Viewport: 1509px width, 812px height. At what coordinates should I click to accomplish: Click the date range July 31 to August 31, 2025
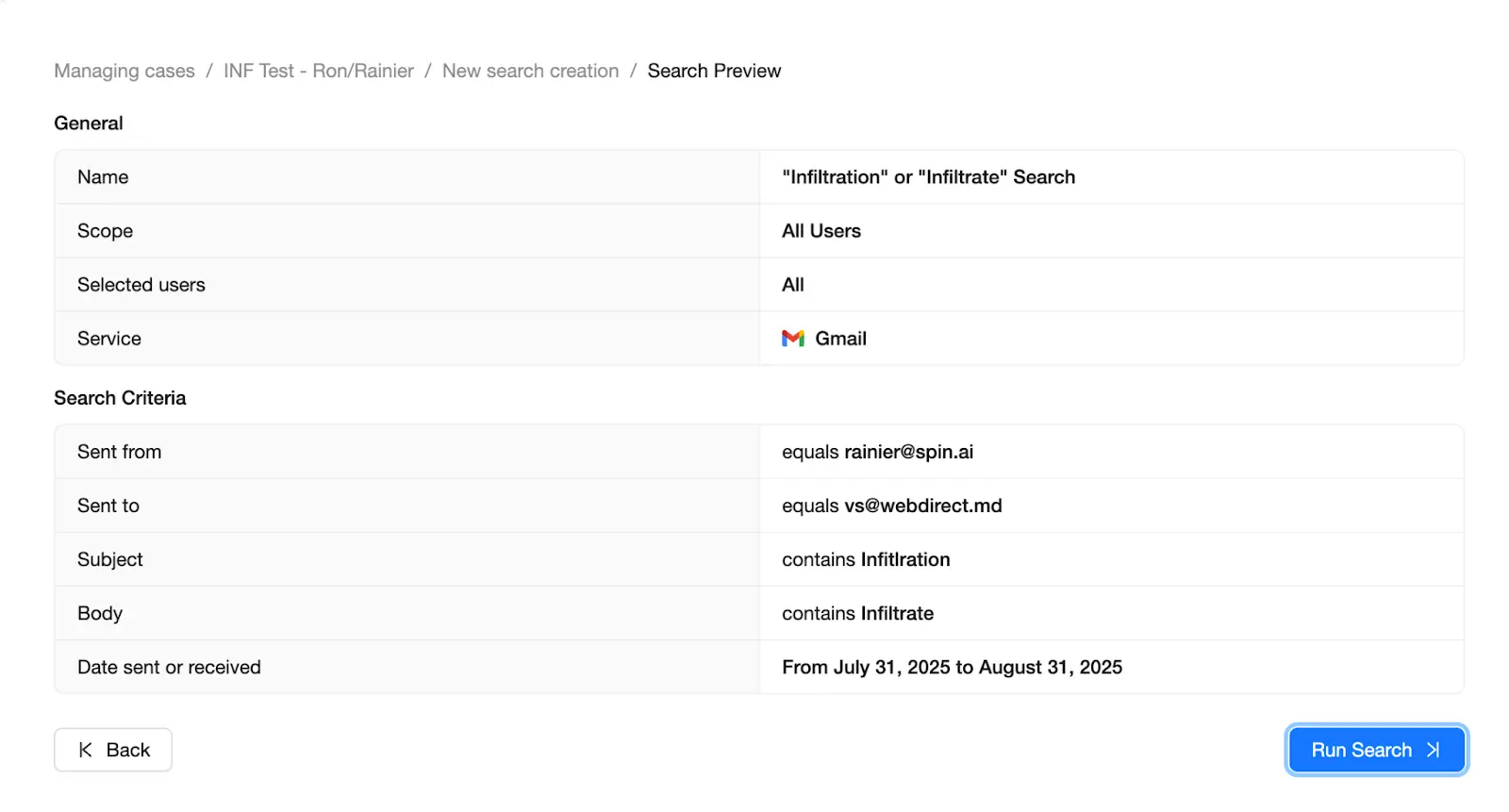point(952,667)
